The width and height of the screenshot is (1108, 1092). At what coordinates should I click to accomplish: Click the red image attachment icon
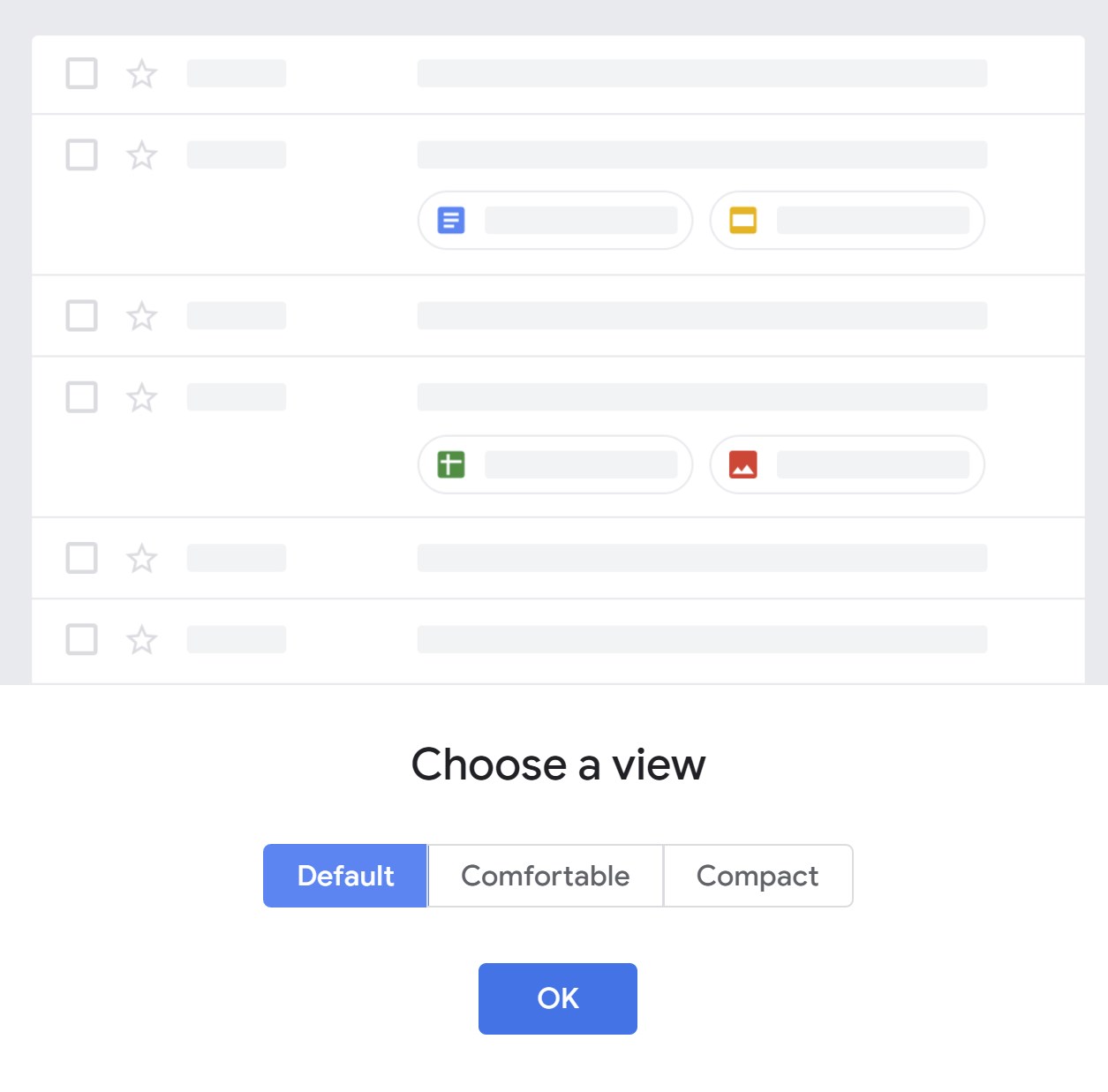pyautogui.click(x=742, y=464)
